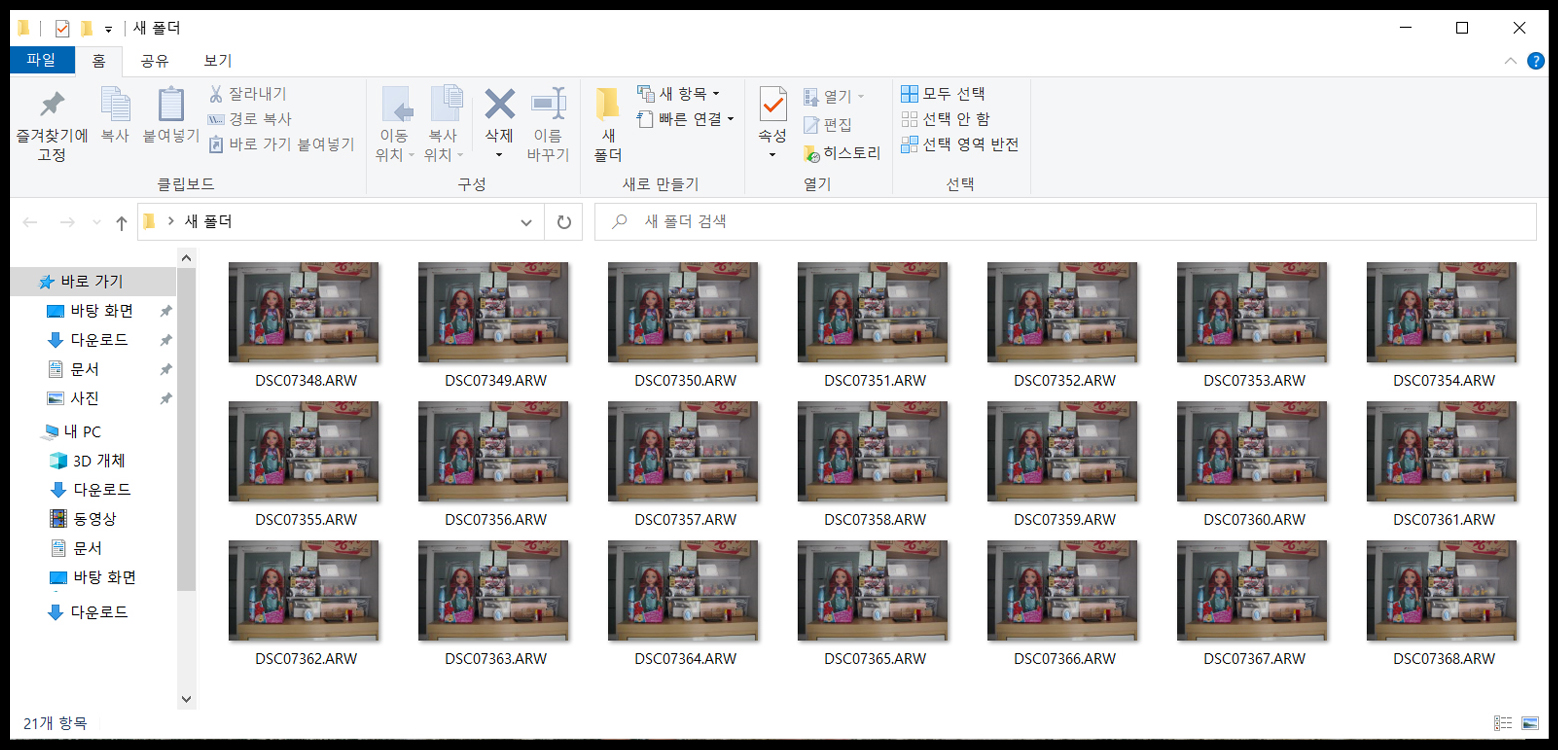The width and height of the screenshot is (1558, 750).
Task: Open pinned 다운로드 under Quick access
Action: [x=99, y=340]
